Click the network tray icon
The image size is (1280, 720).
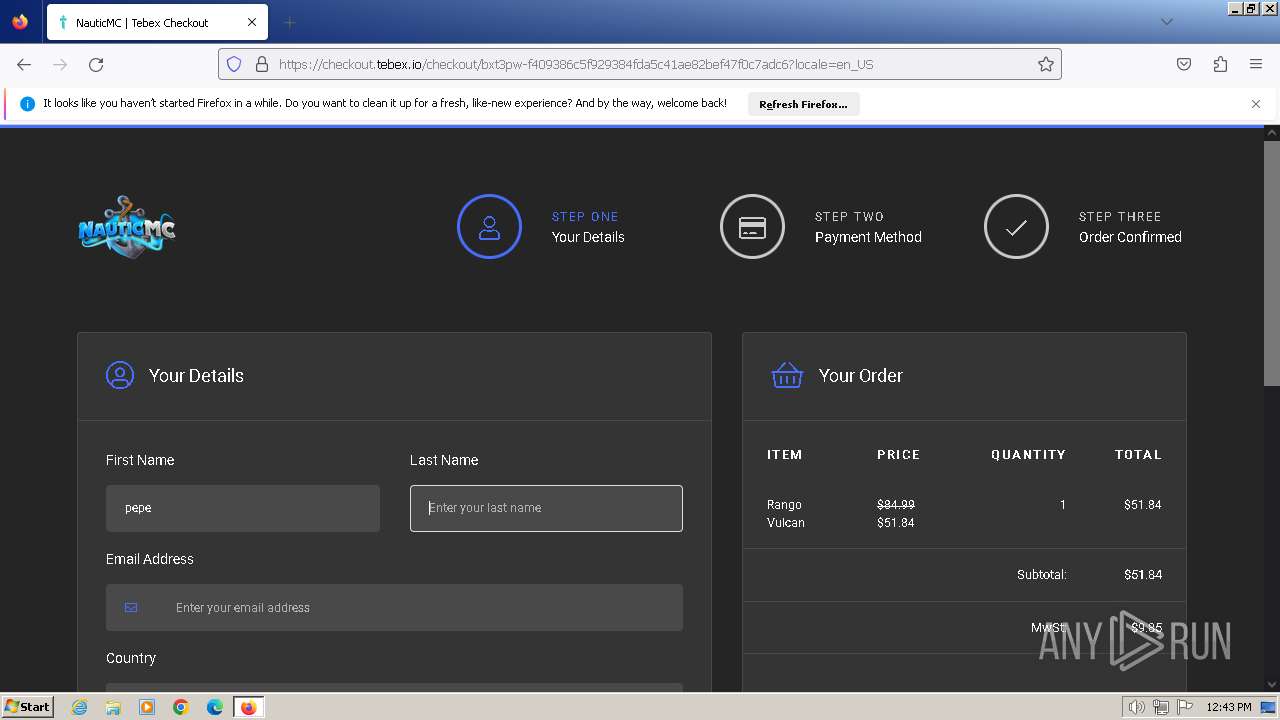(1161, 707)
